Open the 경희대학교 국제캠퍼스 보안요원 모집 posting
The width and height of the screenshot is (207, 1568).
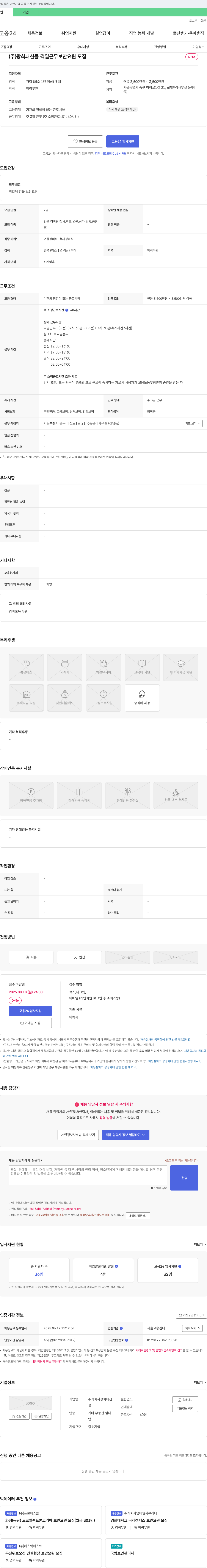[139, 1520]
